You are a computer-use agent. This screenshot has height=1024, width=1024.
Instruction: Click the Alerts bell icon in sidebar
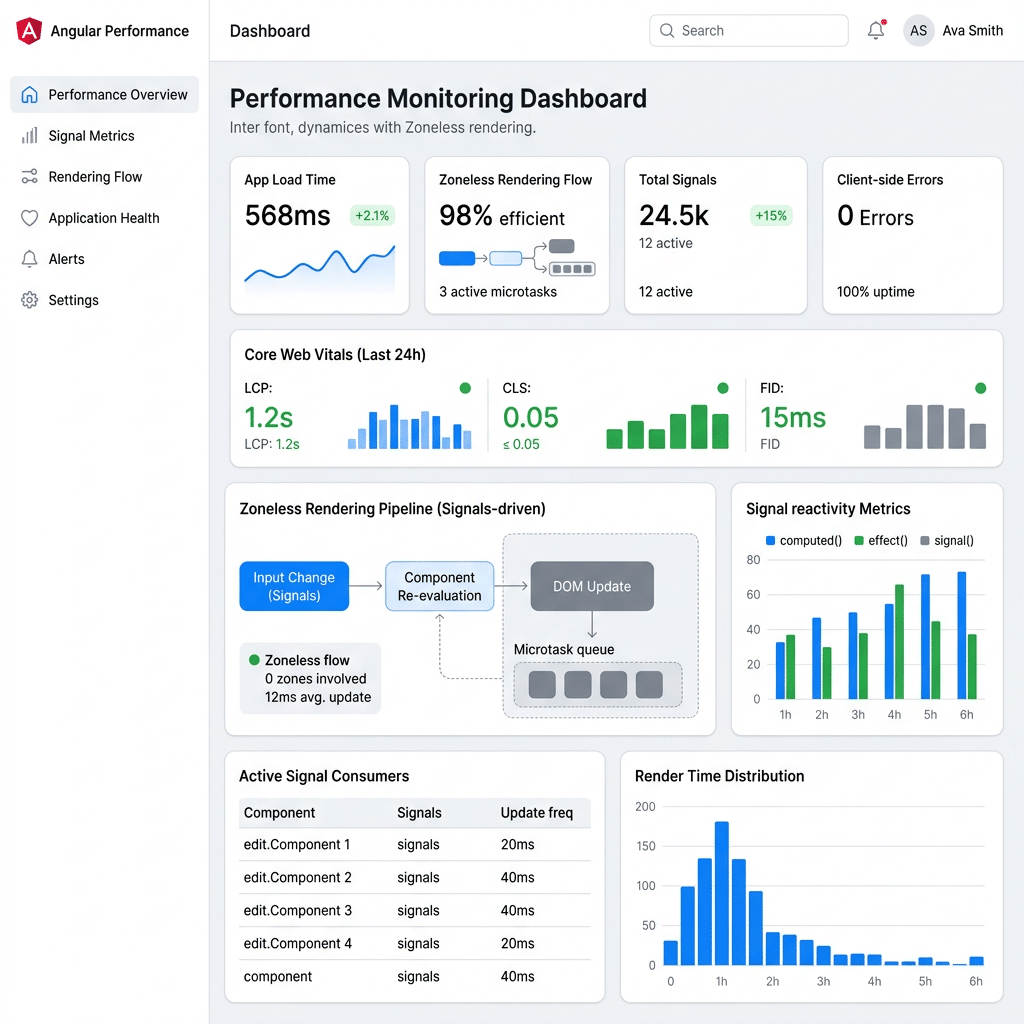point(29,259)
